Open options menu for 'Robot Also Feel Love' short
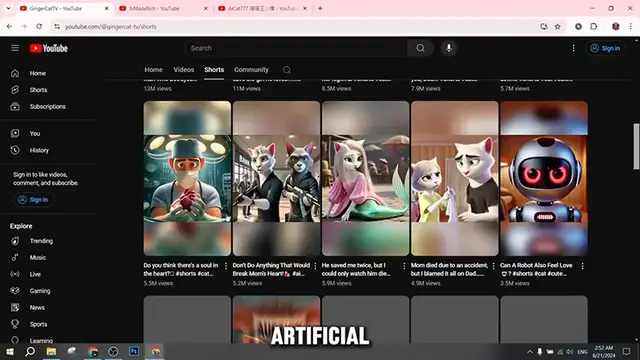The width and height of the screenshot is (640, 360). click(582, 266)
